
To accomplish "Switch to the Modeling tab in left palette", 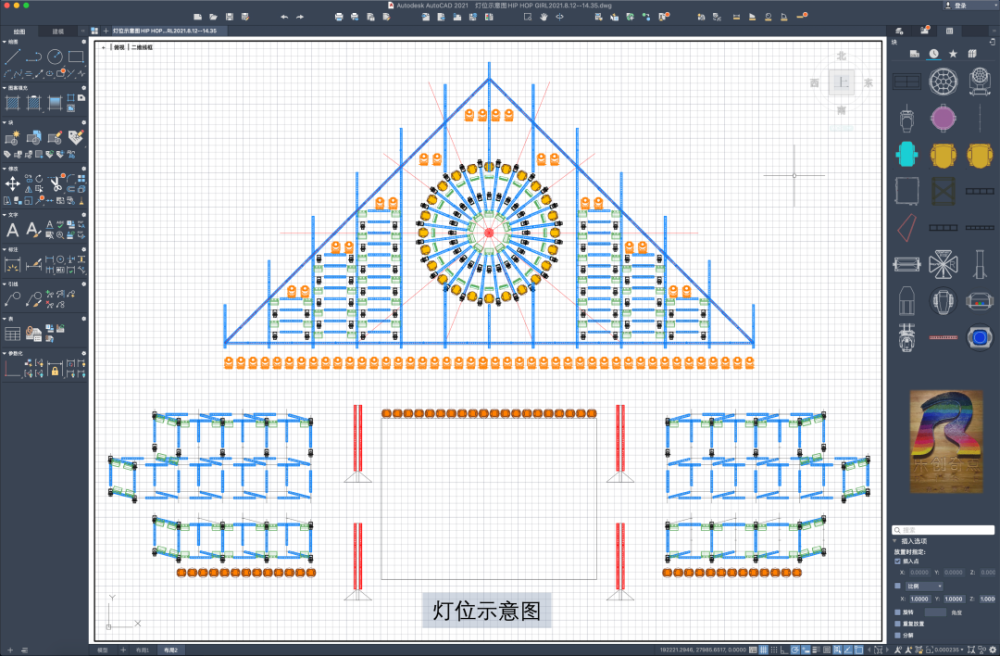I will [x=58, y=31].
